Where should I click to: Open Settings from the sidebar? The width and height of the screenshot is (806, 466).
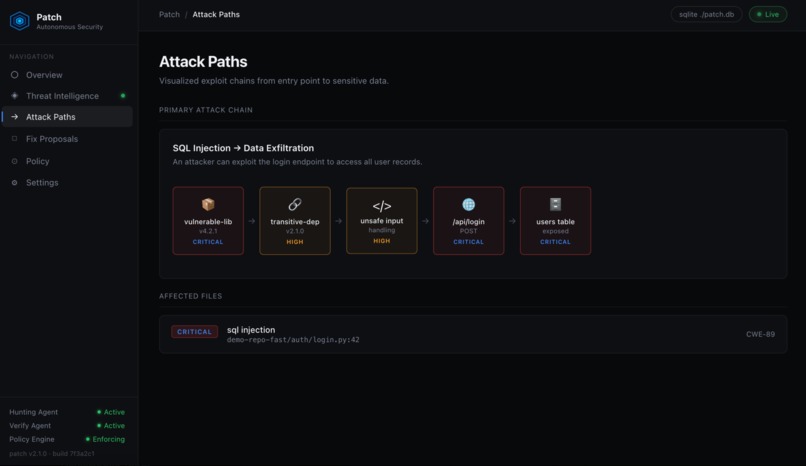[x=68, y=182]
